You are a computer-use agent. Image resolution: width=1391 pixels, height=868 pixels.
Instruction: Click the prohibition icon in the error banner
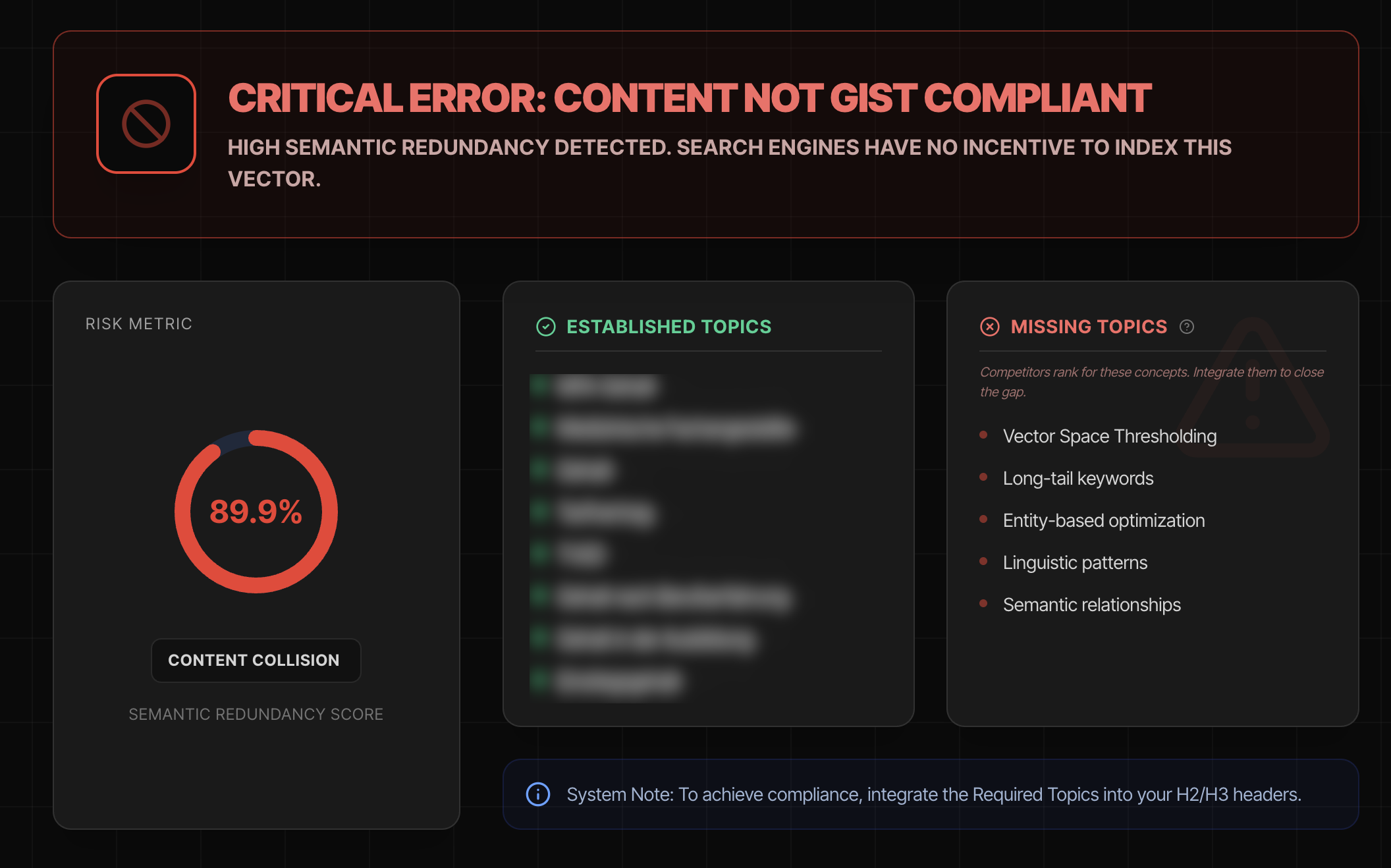click(x=146, y=123)
